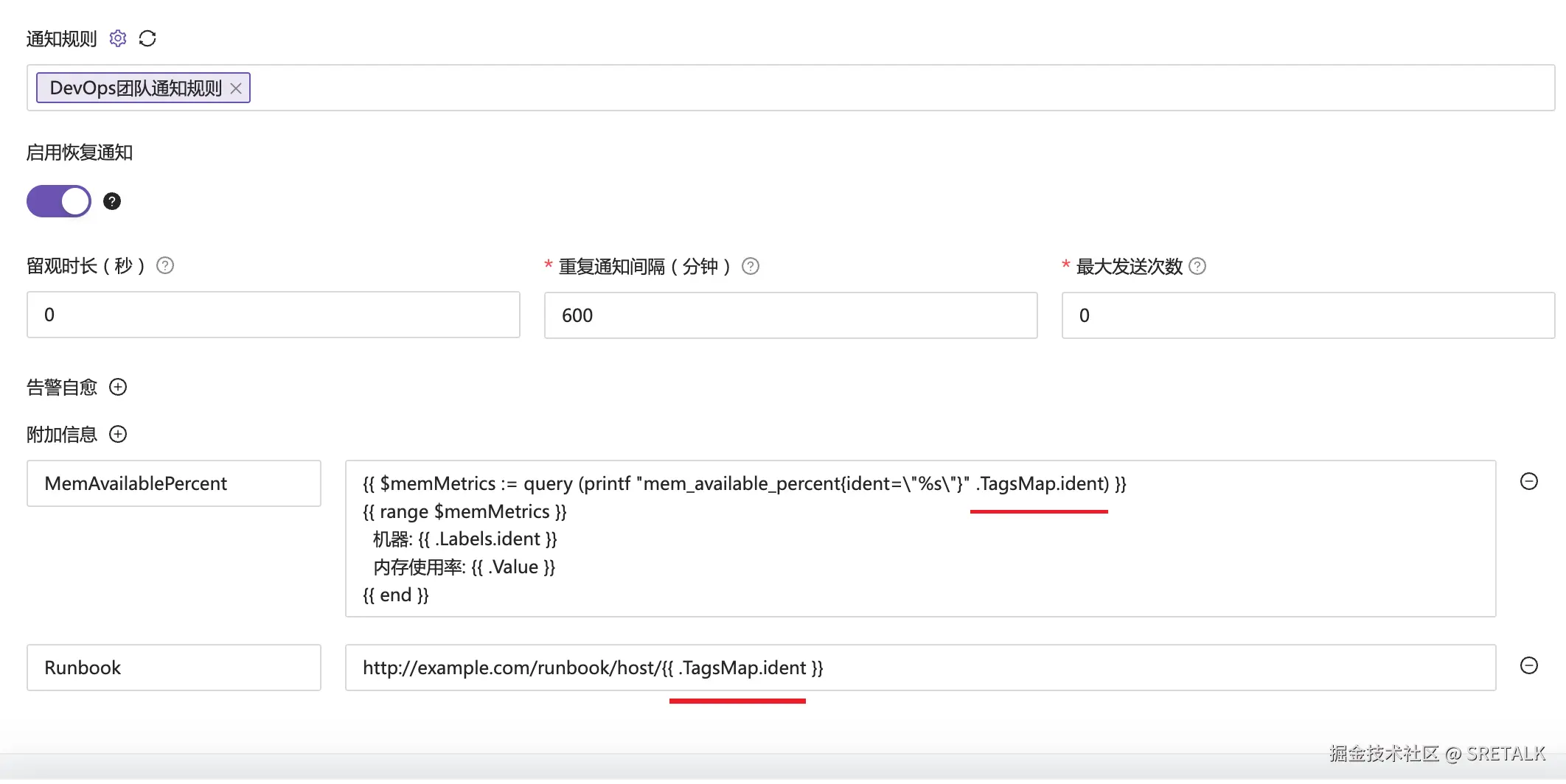Select the DevOps团队通知规则 tag label

point(136,88)
